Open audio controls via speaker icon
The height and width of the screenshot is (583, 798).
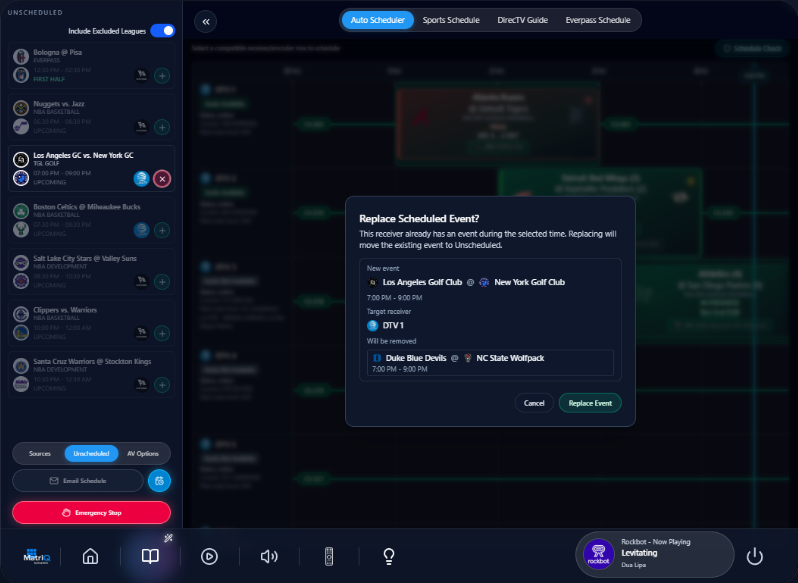pos(269,557)
